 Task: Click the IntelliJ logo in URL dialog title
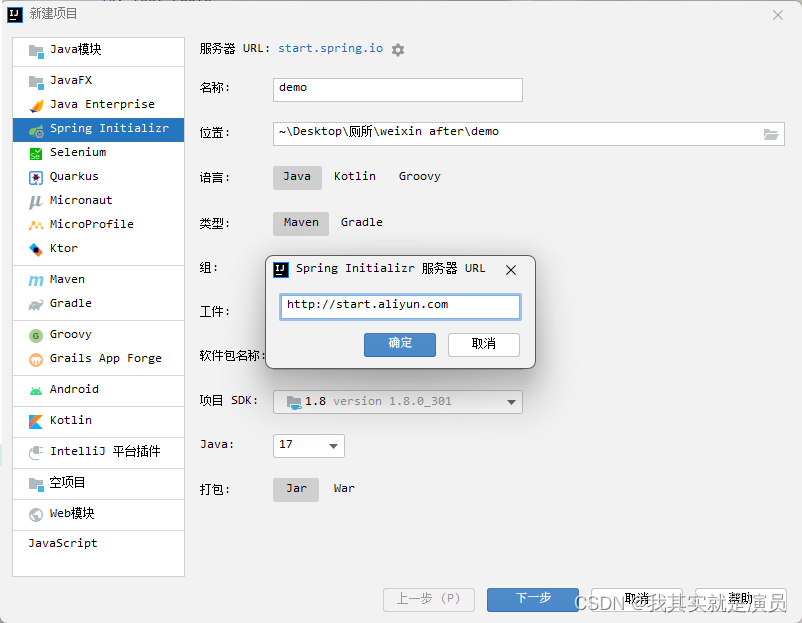click(281, 270)
